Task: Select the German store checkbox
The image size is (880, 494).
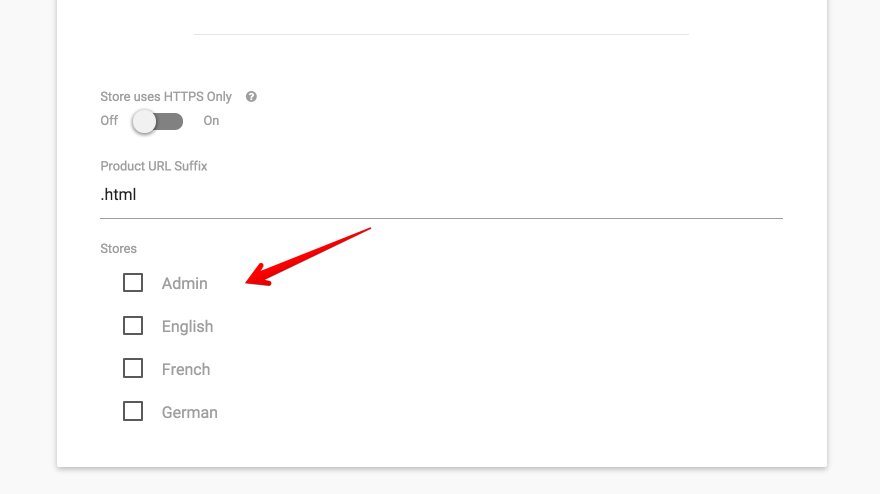Action: 133,412
